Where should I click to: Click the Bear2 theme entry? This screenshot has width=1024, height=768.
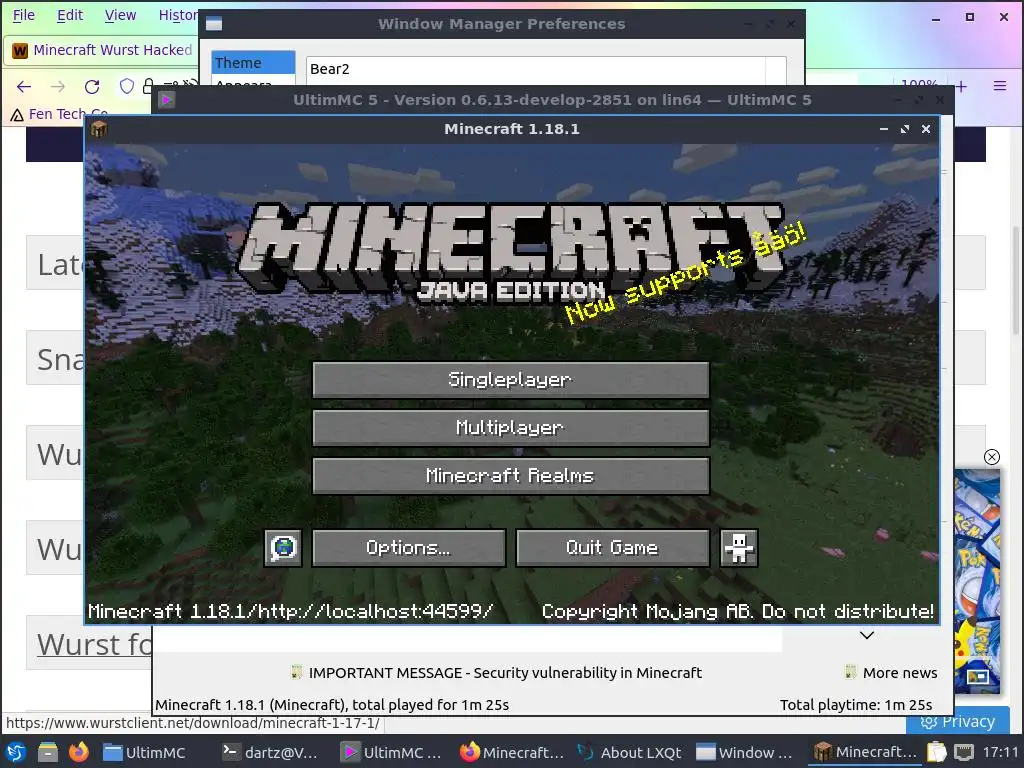click(536, 69)
